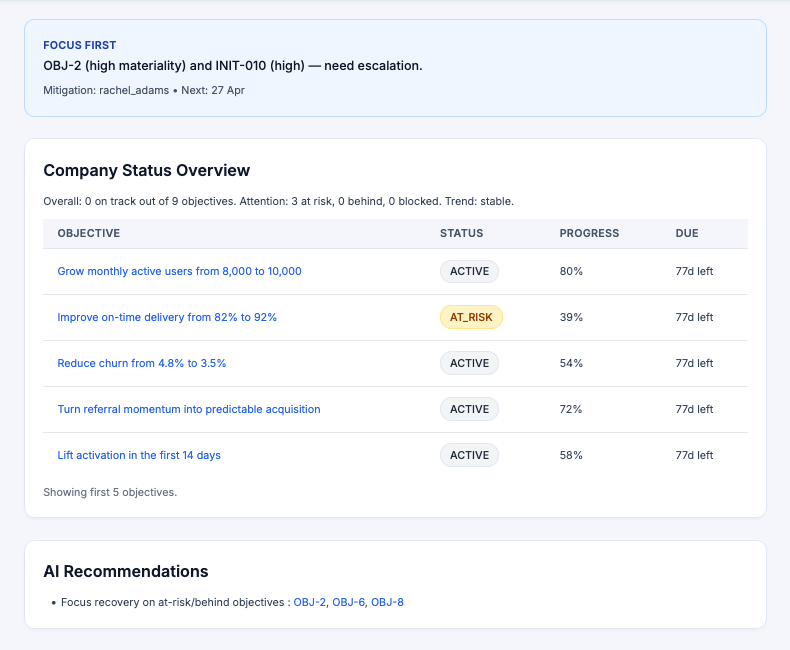
Task: Select the DUE column header
Action: (x=687, y=233)
